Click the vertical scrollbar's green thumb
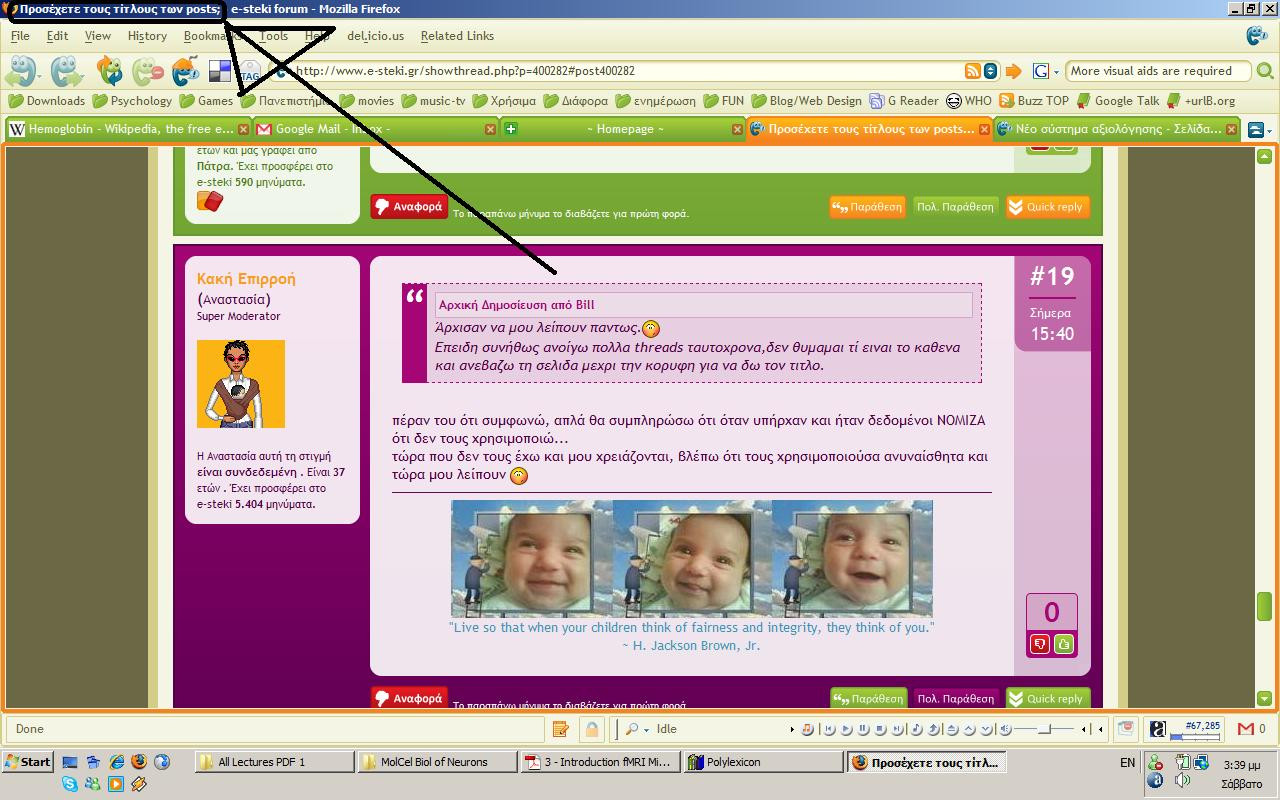 [x=1264, y=606]
